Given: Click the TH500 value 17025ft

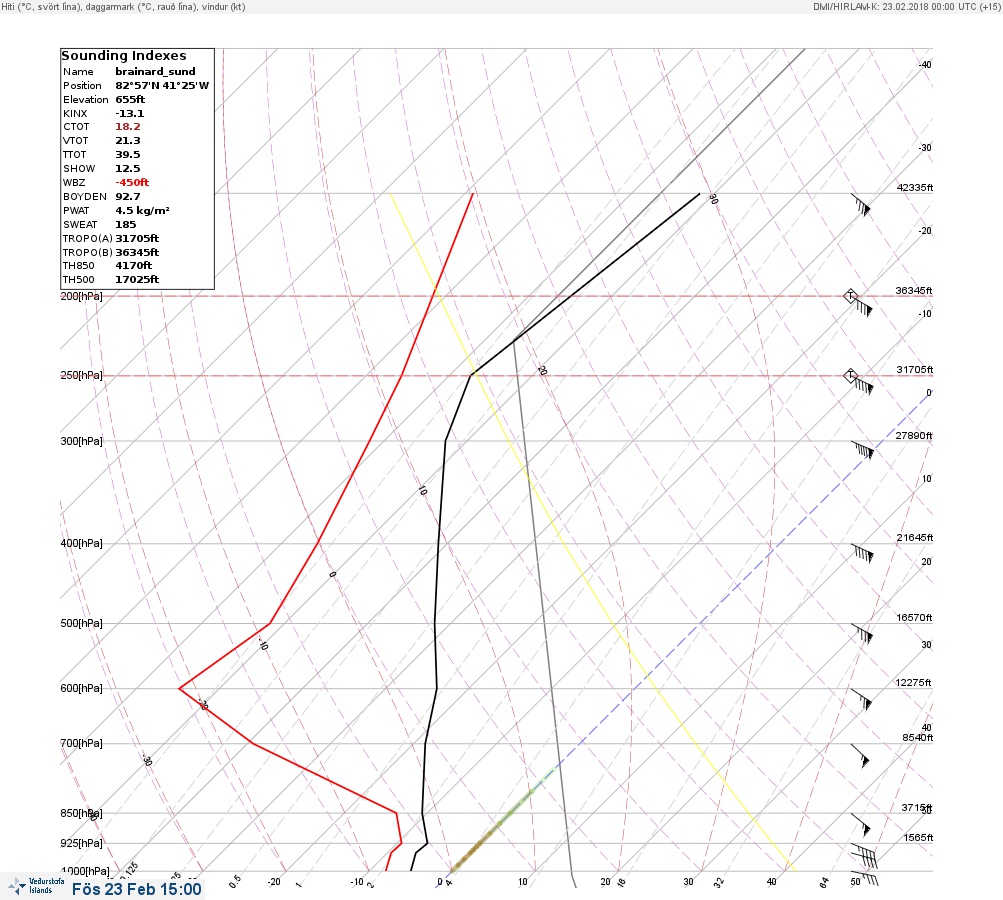Looking at the screenshot, I should (137, 280).
